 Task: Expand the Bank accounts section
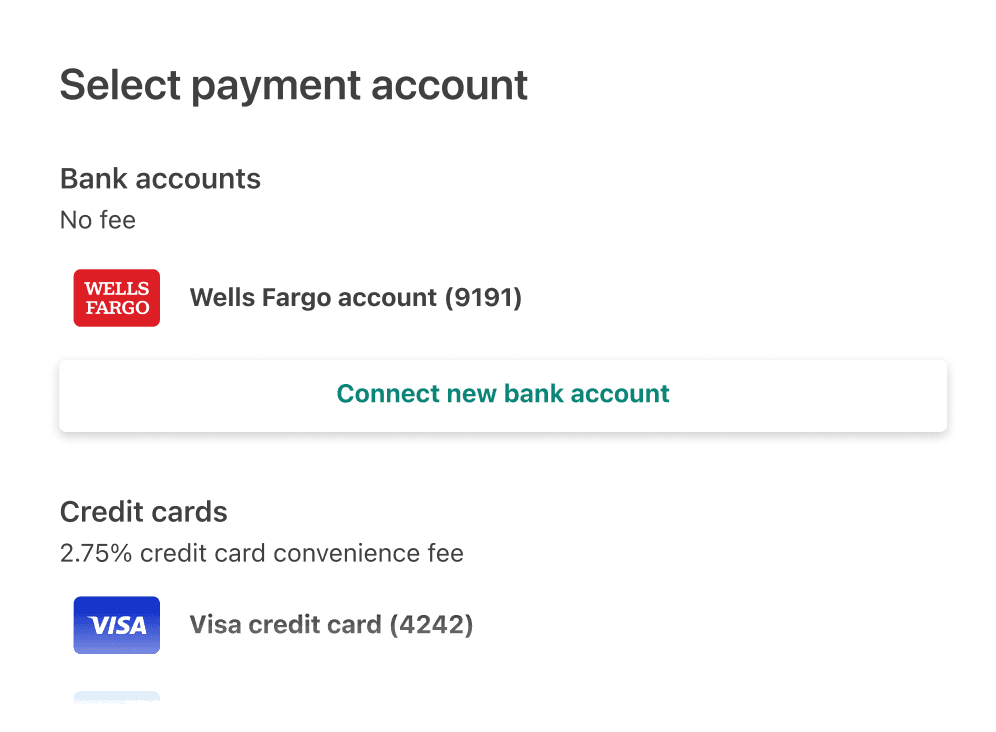(x=160, y=178)
